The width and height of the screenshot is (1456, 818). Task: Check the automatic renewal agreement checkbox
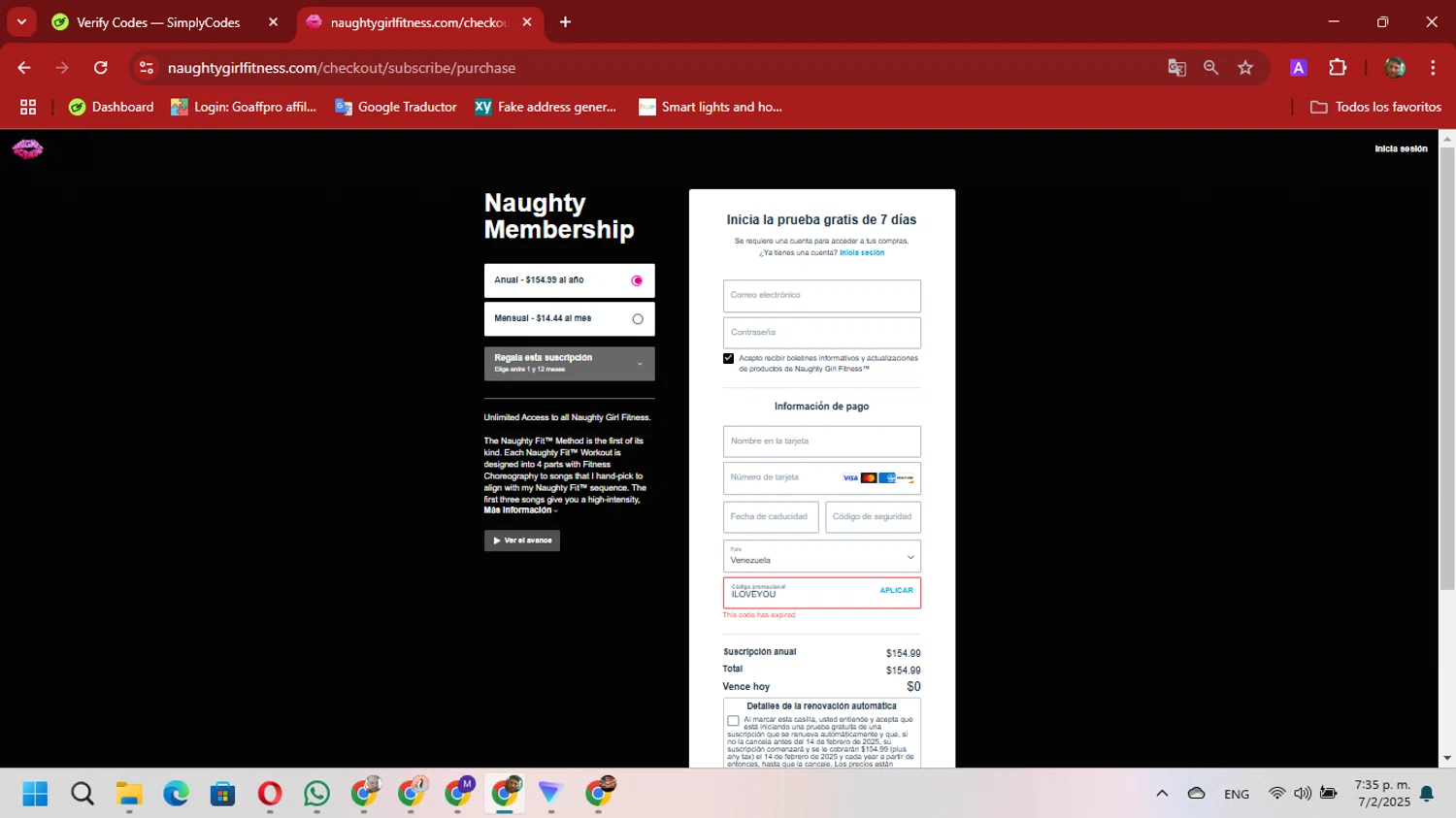(x=733, y=721)
